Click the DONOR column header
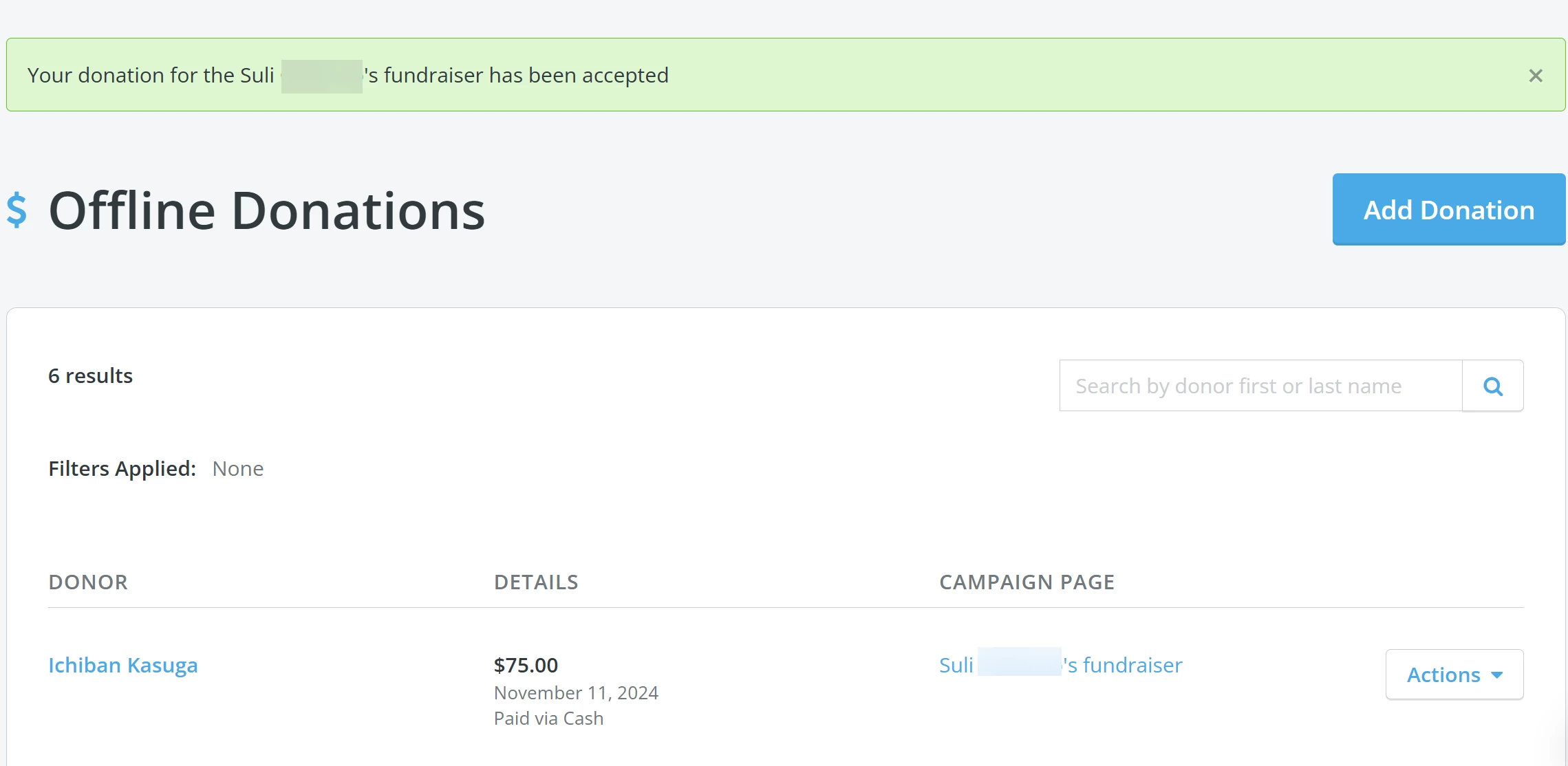Viewport: 1568px width, 766px height. coord(88,582)
